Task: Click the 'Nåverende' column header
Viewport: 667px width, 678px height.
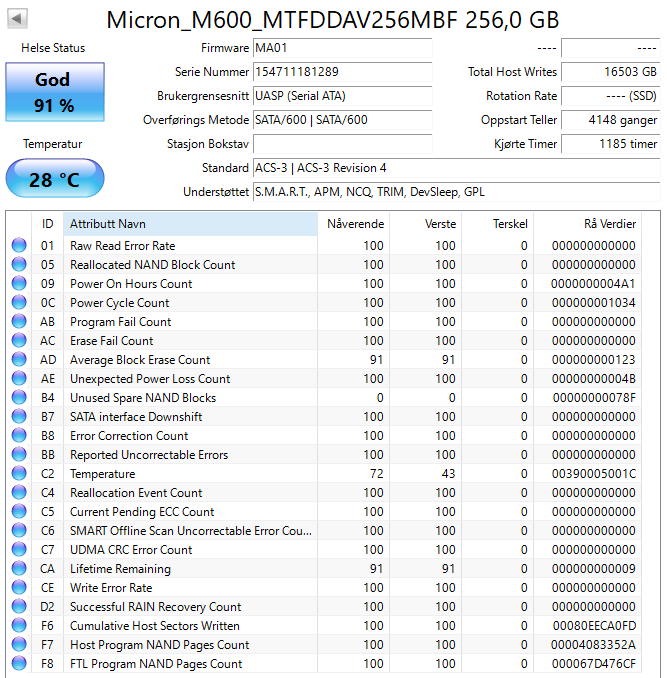Action: (x=354, y=223)
